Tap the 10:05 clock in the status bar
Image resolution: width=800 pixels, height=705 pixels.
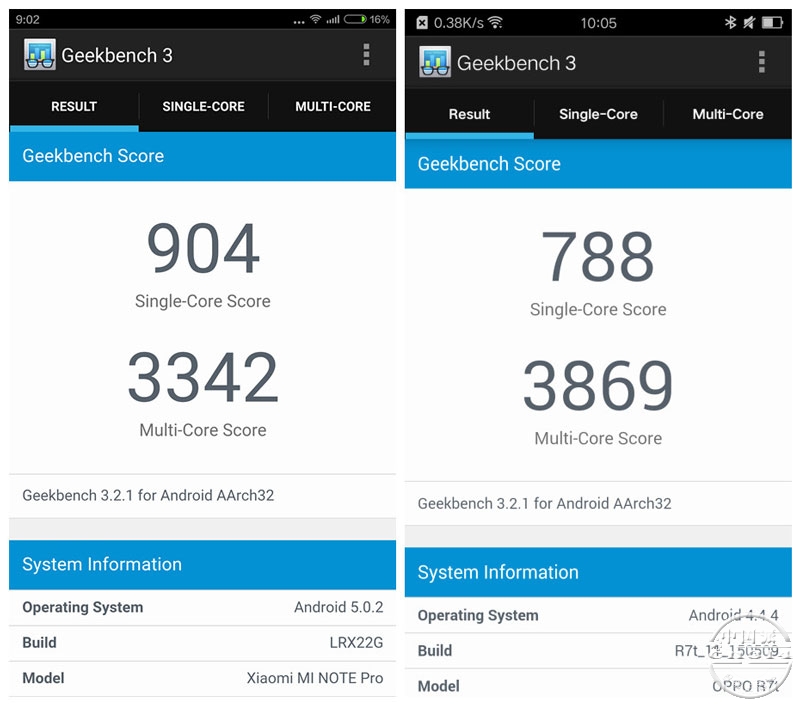(598, 23)
